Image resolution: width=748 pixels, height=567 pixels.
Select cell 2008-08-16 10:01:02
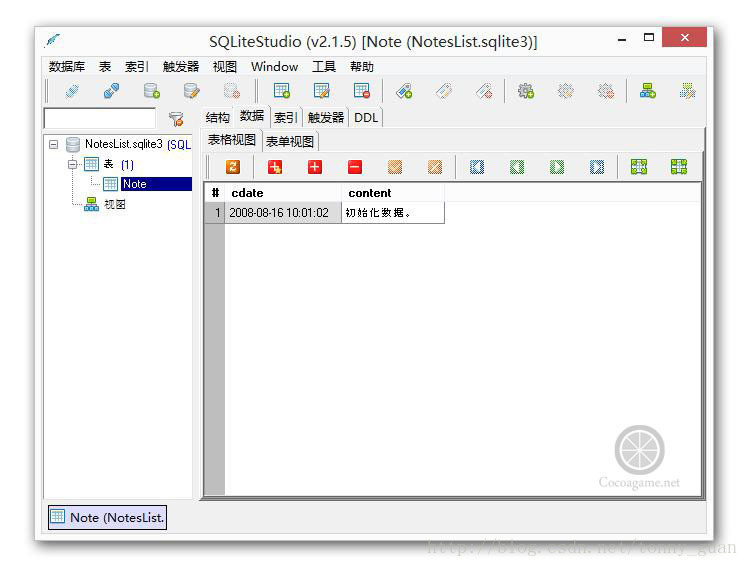pos(283,213)
